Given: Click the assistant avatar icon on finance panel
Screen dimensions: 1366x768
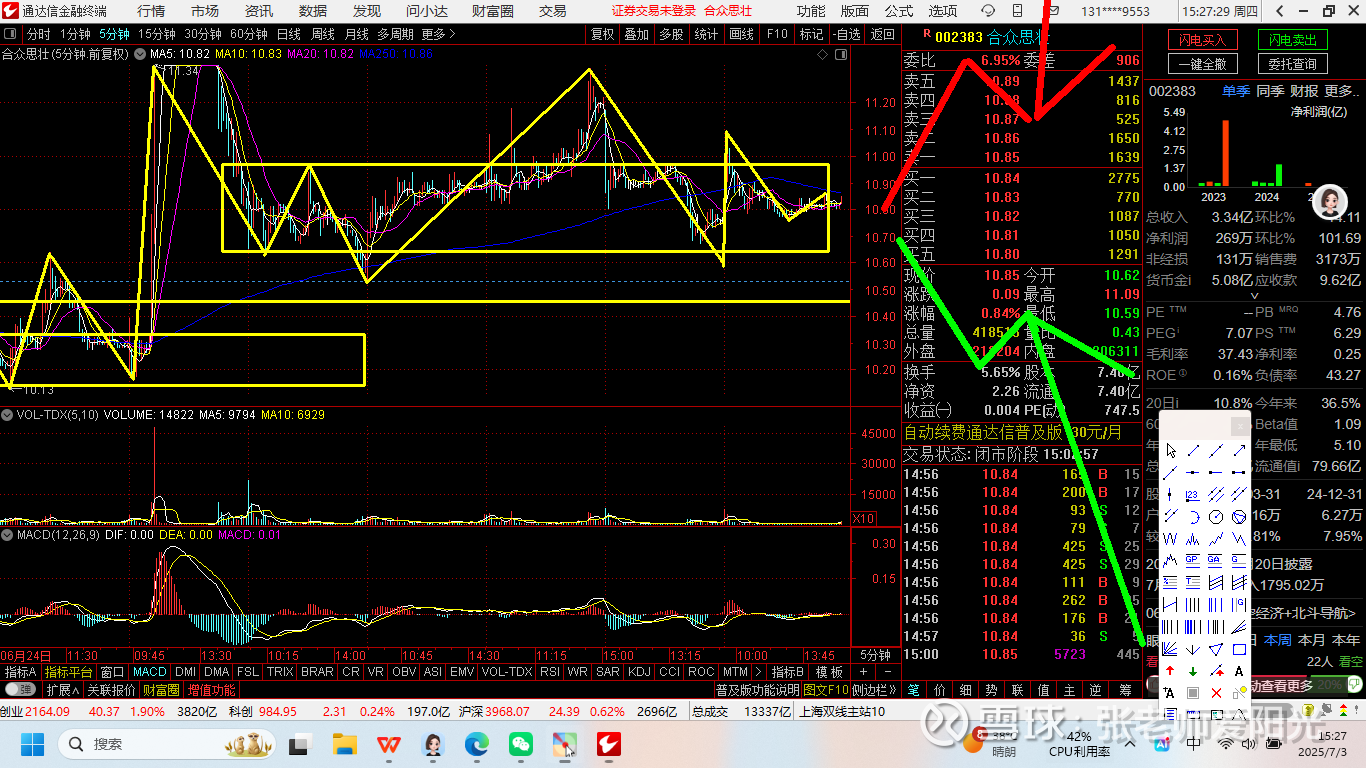Looking at the screenshot, I should click(1329, 203).
